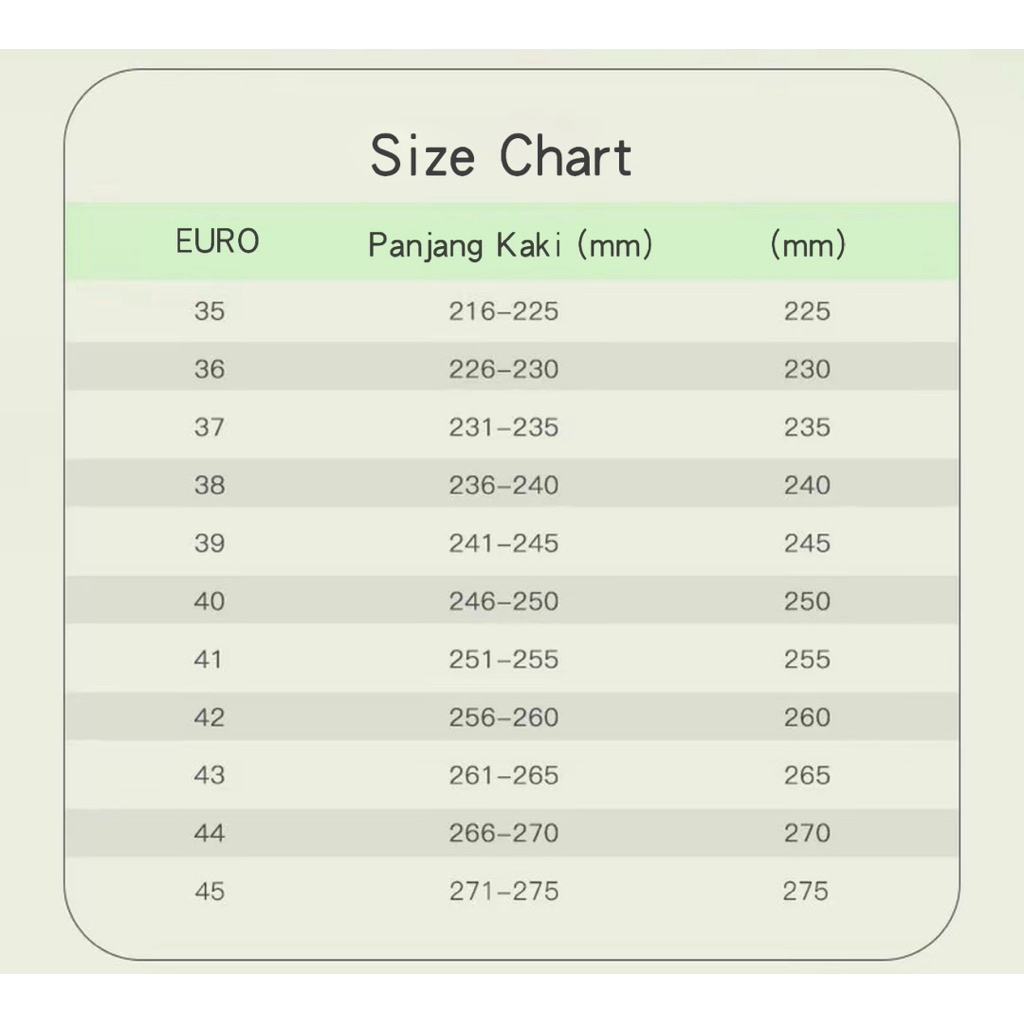Select EURO size 39 cell
1024x1024 pixels.
(x=210, y=544)
